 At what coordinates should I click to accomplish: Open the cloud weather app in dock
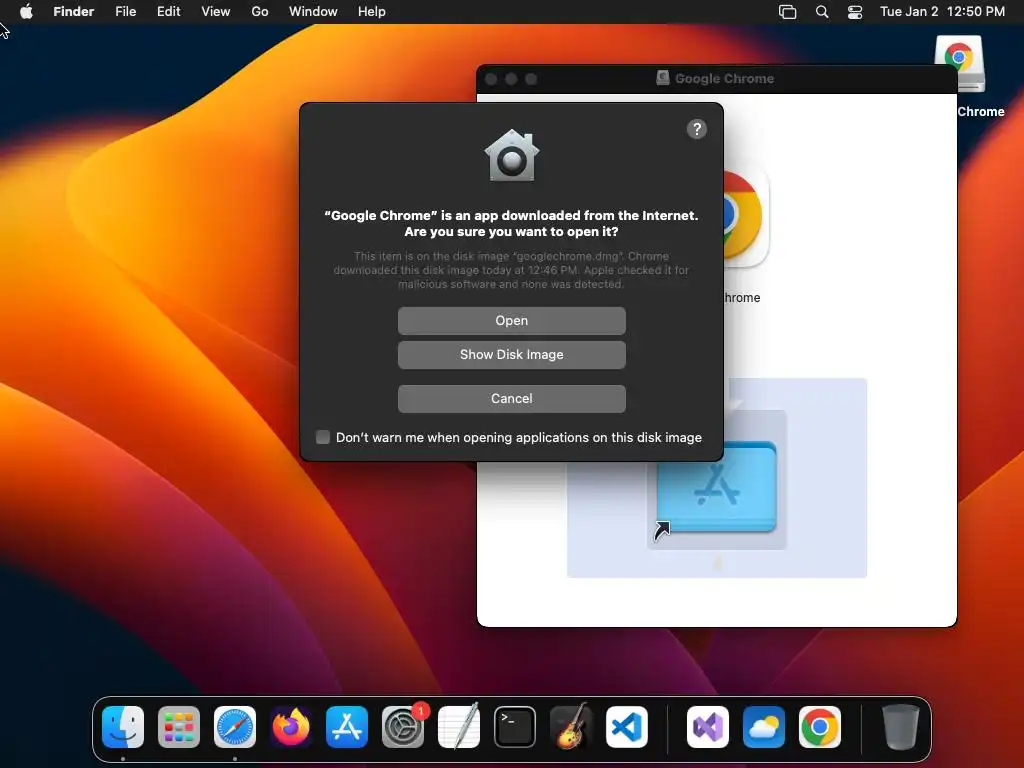(764, 727)
